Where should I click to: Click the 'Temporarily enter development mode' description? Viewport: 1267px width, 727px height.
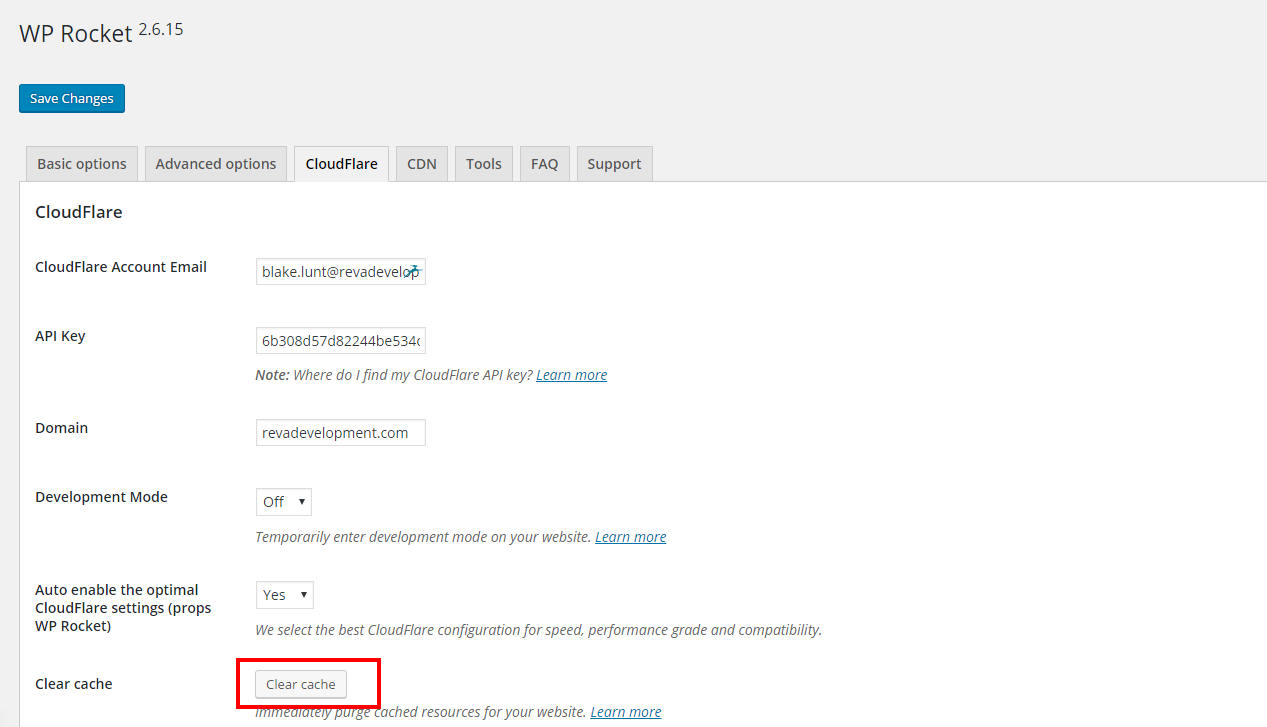(423, 537)
